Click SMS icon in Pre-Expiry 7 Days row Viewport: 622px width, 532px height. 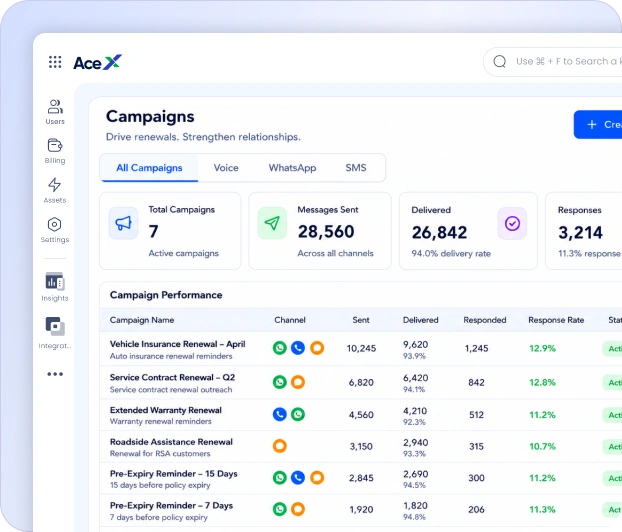tap(298, 509)
